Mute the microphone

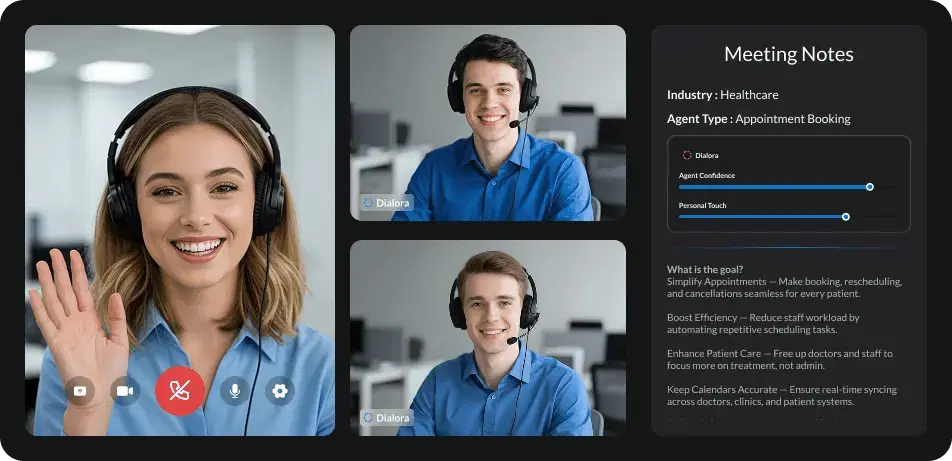[x=235, y=391]
